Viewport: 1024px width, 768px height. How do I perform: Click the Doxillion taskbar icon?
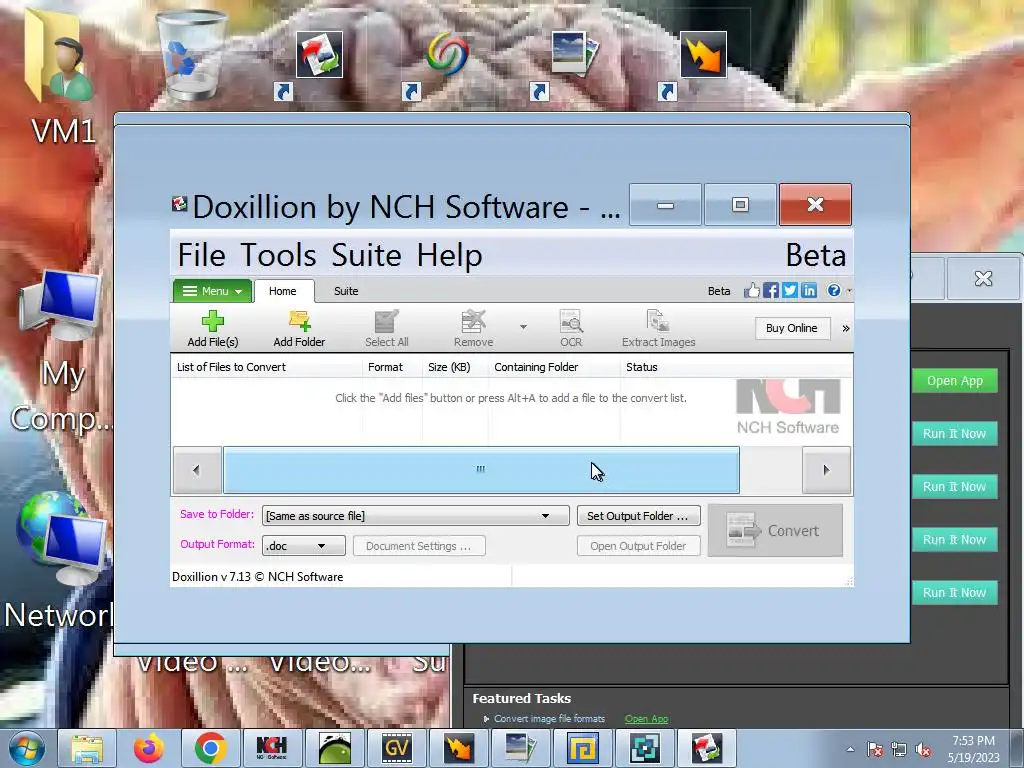click(x=707, y=748)
